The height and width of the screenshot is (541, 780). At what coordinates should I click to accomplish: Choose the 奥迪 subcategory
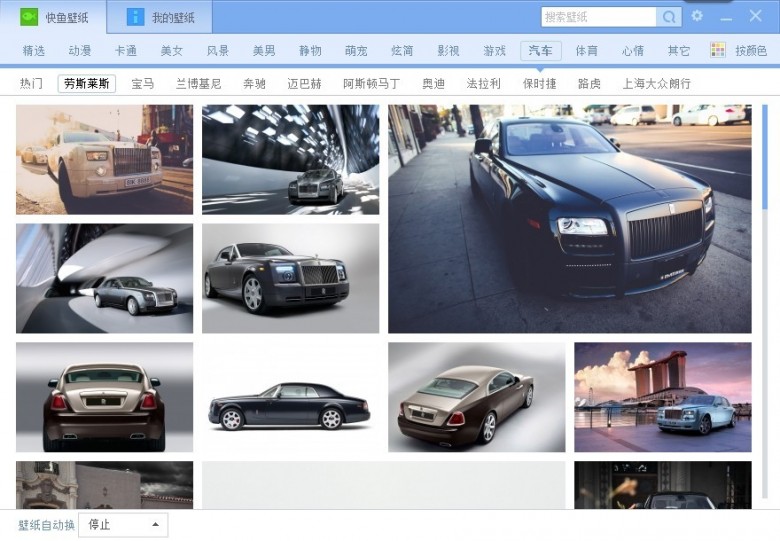tap(433, 84)
